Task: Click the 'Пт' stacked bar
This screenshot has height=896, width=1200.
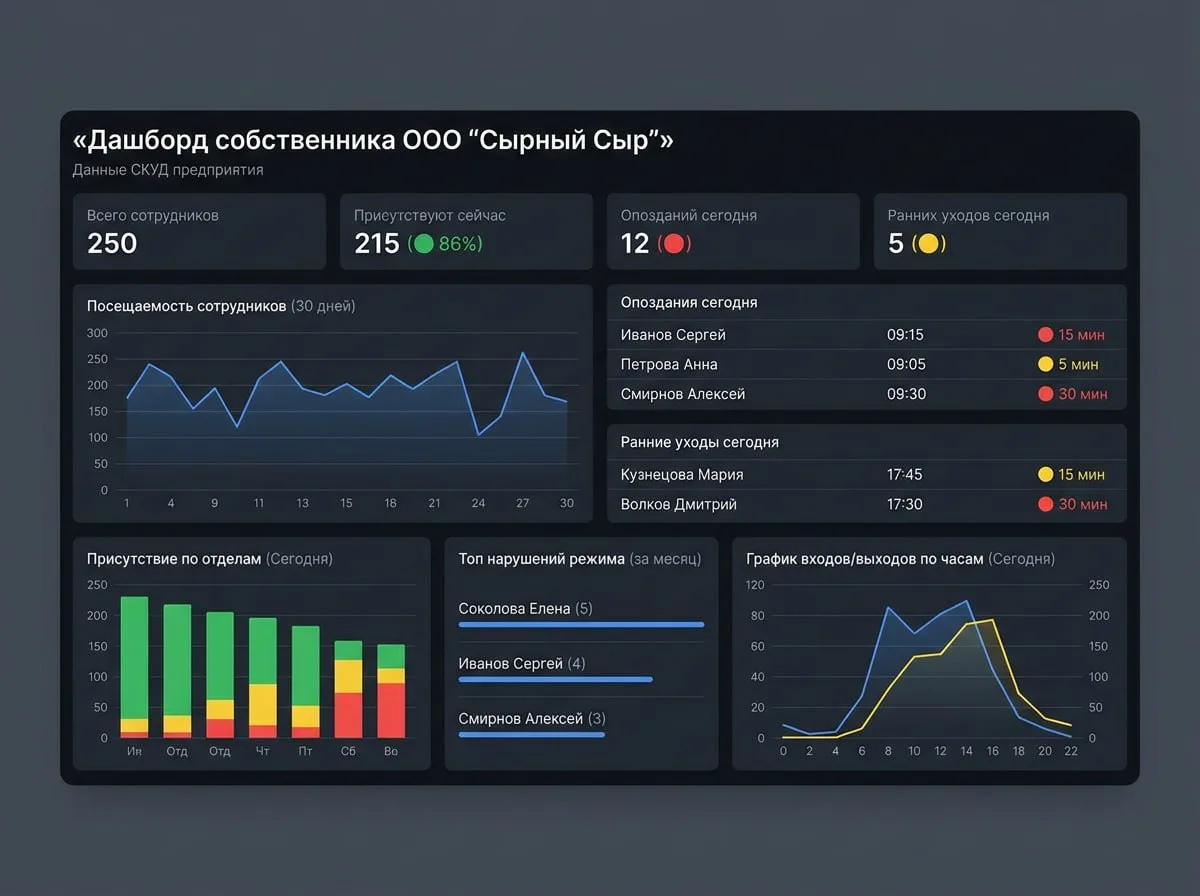Action: point(306,682)
